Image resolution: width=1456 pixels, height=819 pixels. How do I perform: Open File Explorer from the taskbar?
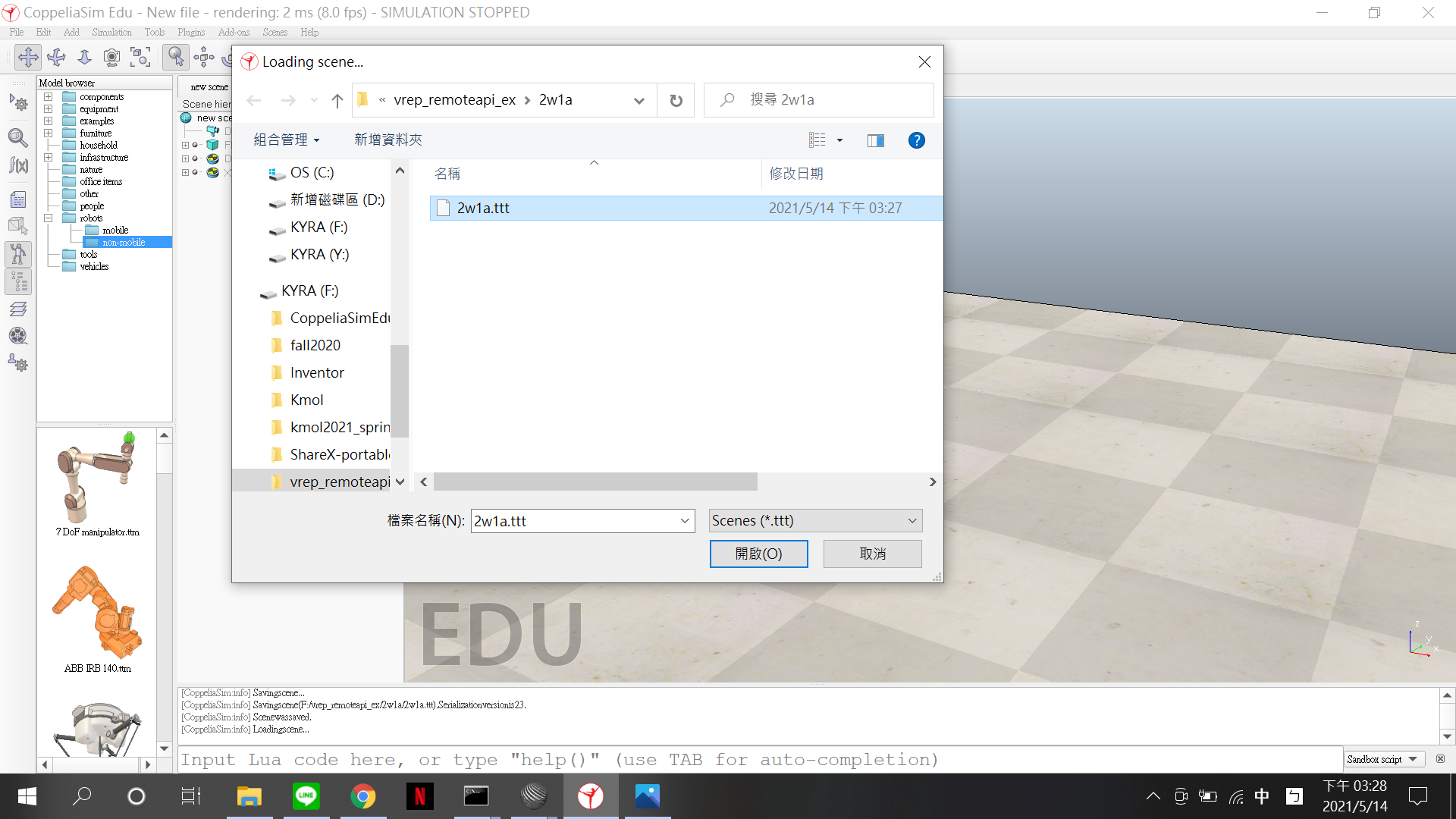(249, 796)
